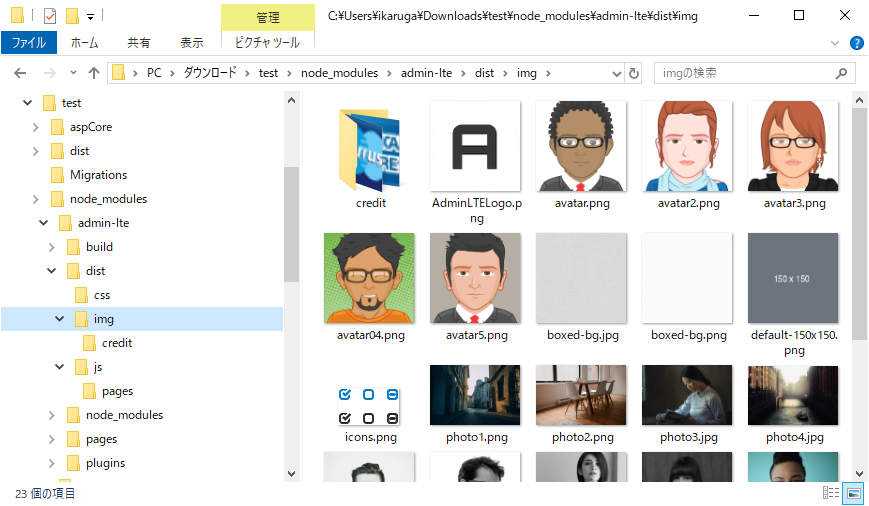Click the admin-lte breadcrumb in address bar
869x506 pixels.
pyautogui.click(x=426, y=73)
